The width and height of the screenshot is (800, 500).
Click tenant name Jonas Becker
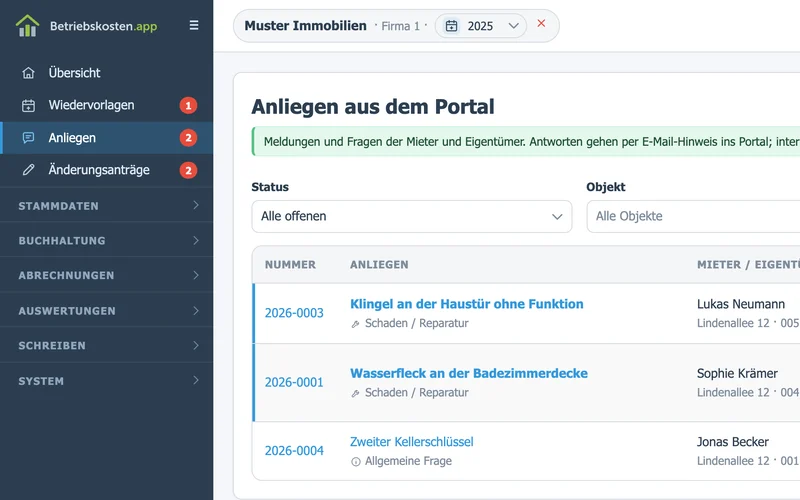tap(733, 442)
